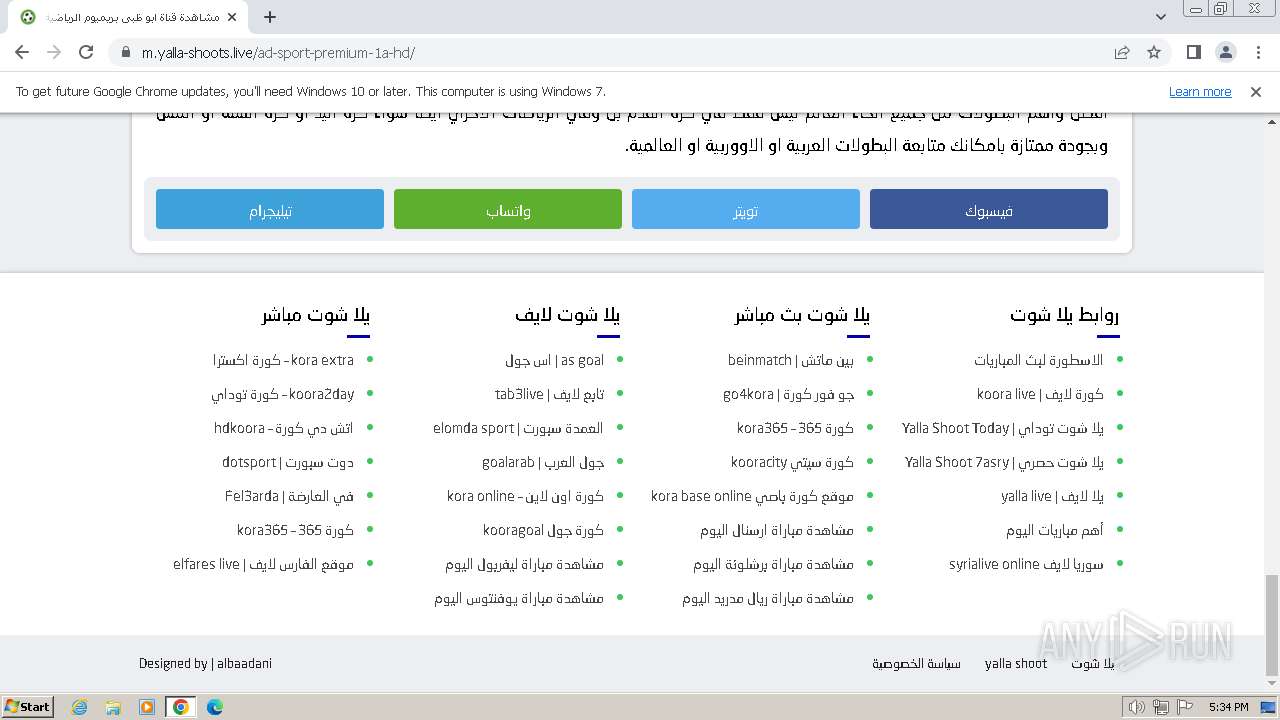The width and height of the screenshot is (1280, 720).
Task: Go back to the previous page
Action: (22, 52)
